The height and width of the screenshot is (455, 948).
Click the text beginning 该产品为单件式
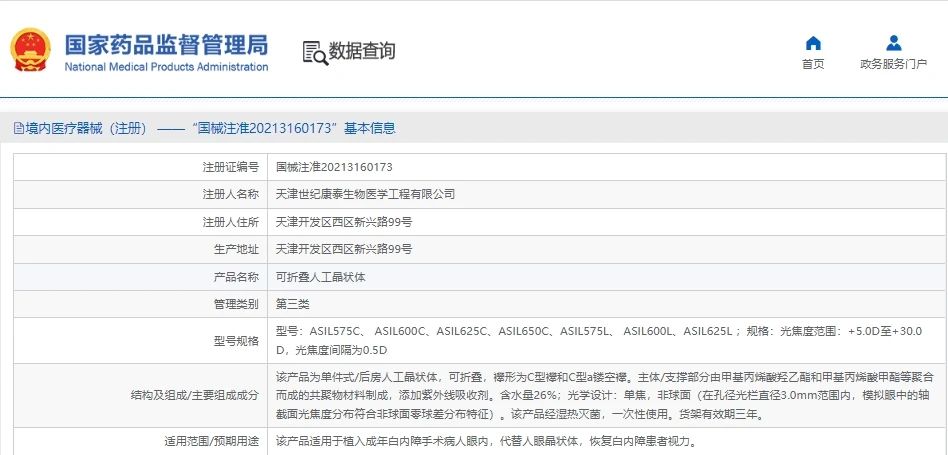click(605, 396)
